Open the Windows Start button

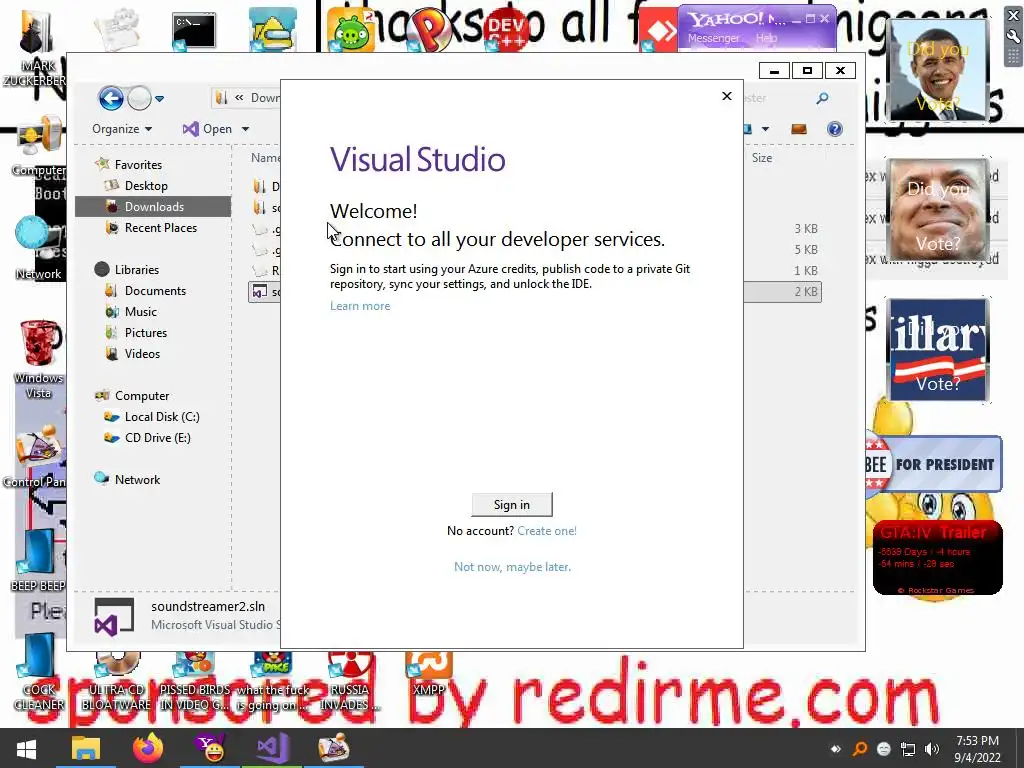click(x=26, y=748)
